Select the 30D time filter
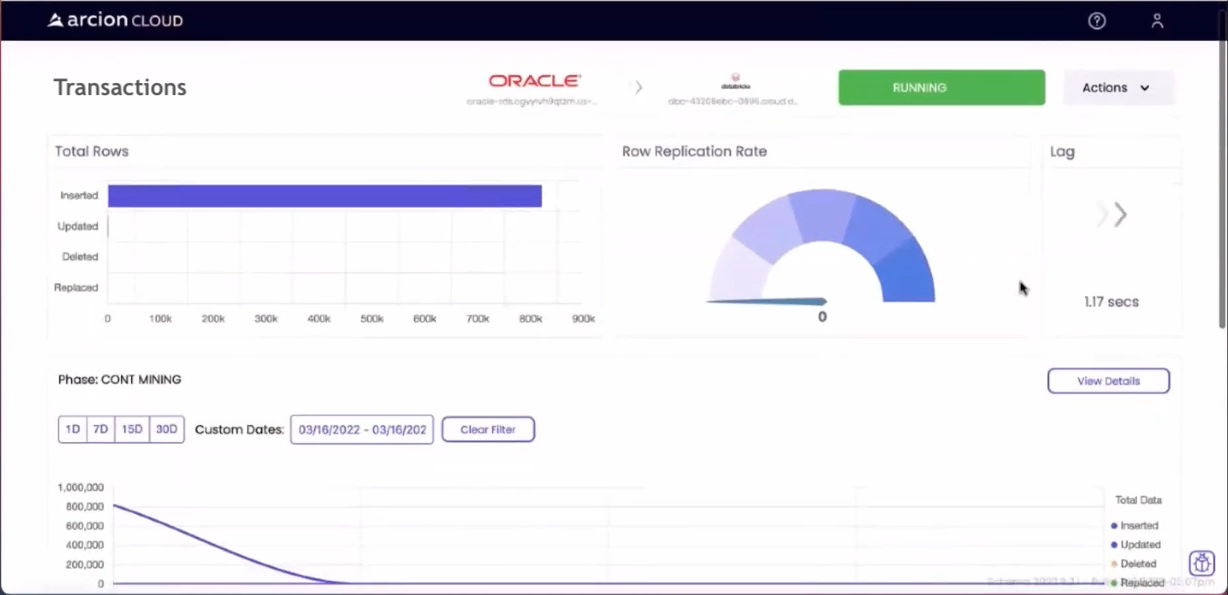1228x595 pixels. [166, 428]
